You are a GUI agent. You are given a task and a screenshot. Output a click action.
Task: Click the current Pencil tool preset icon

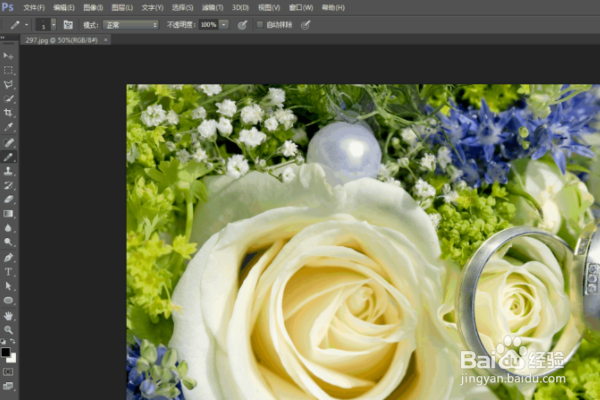[x=15, y=25]
